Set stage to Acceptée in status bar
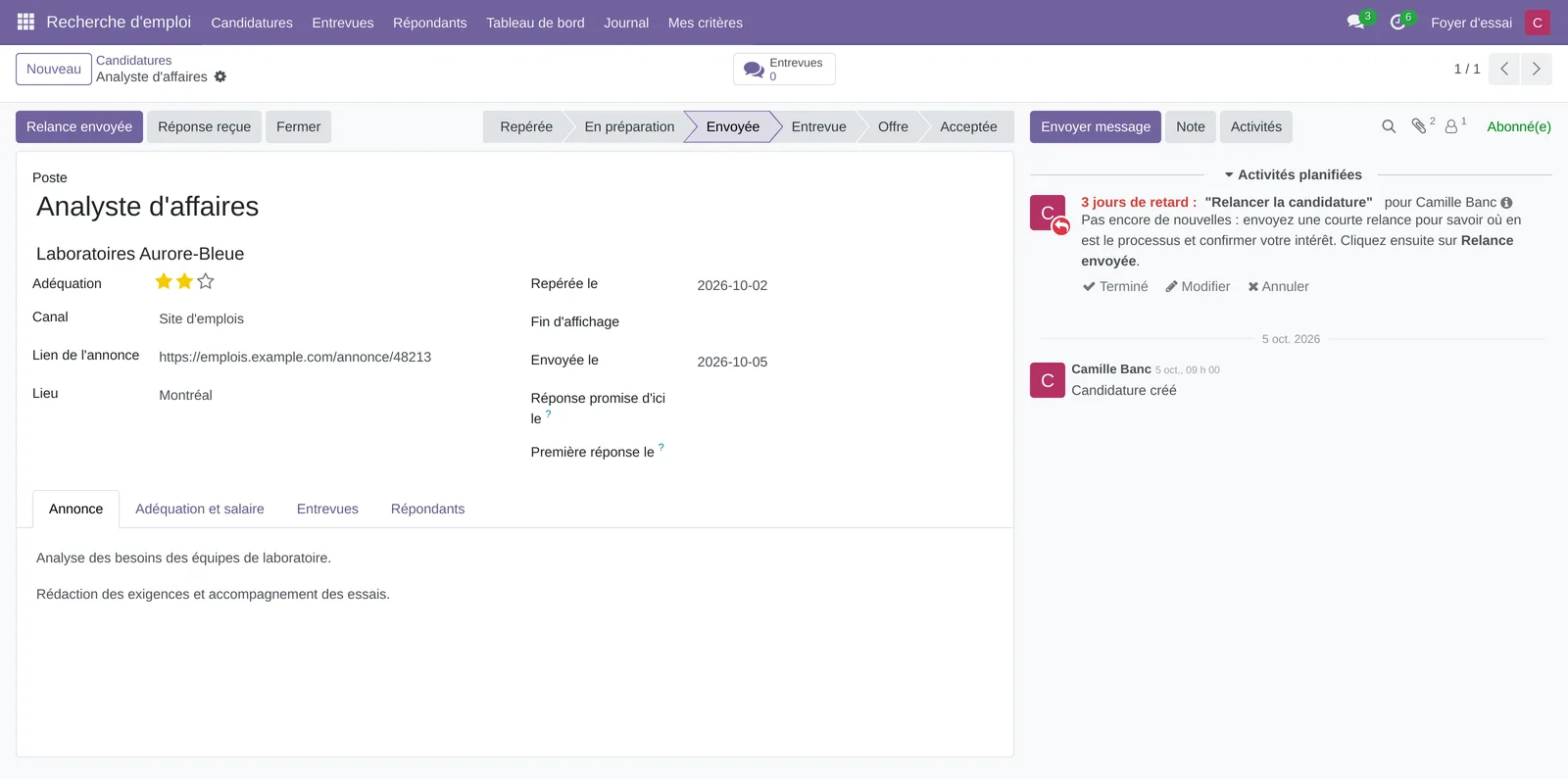 [x=968, y=126]
